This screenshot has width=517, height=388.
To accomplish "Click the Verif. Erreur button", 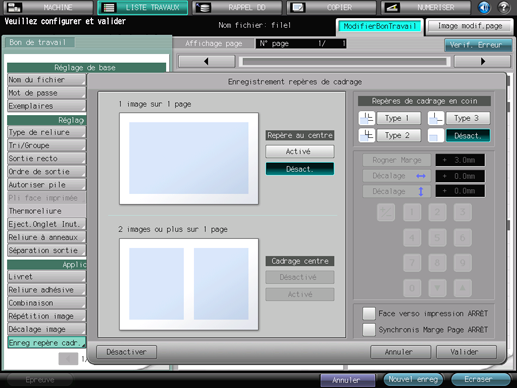I will click(478, 45).
